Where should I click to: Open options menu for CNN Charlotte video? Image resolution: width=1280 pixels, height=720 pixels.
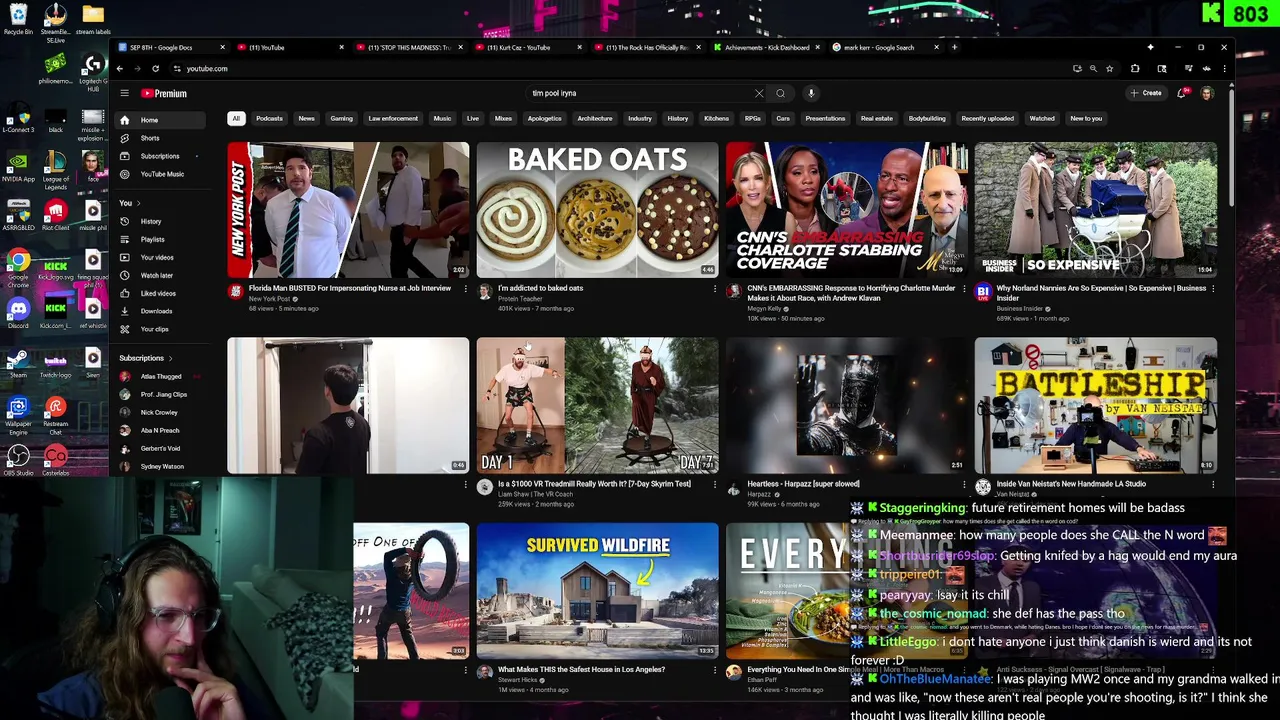963,288
